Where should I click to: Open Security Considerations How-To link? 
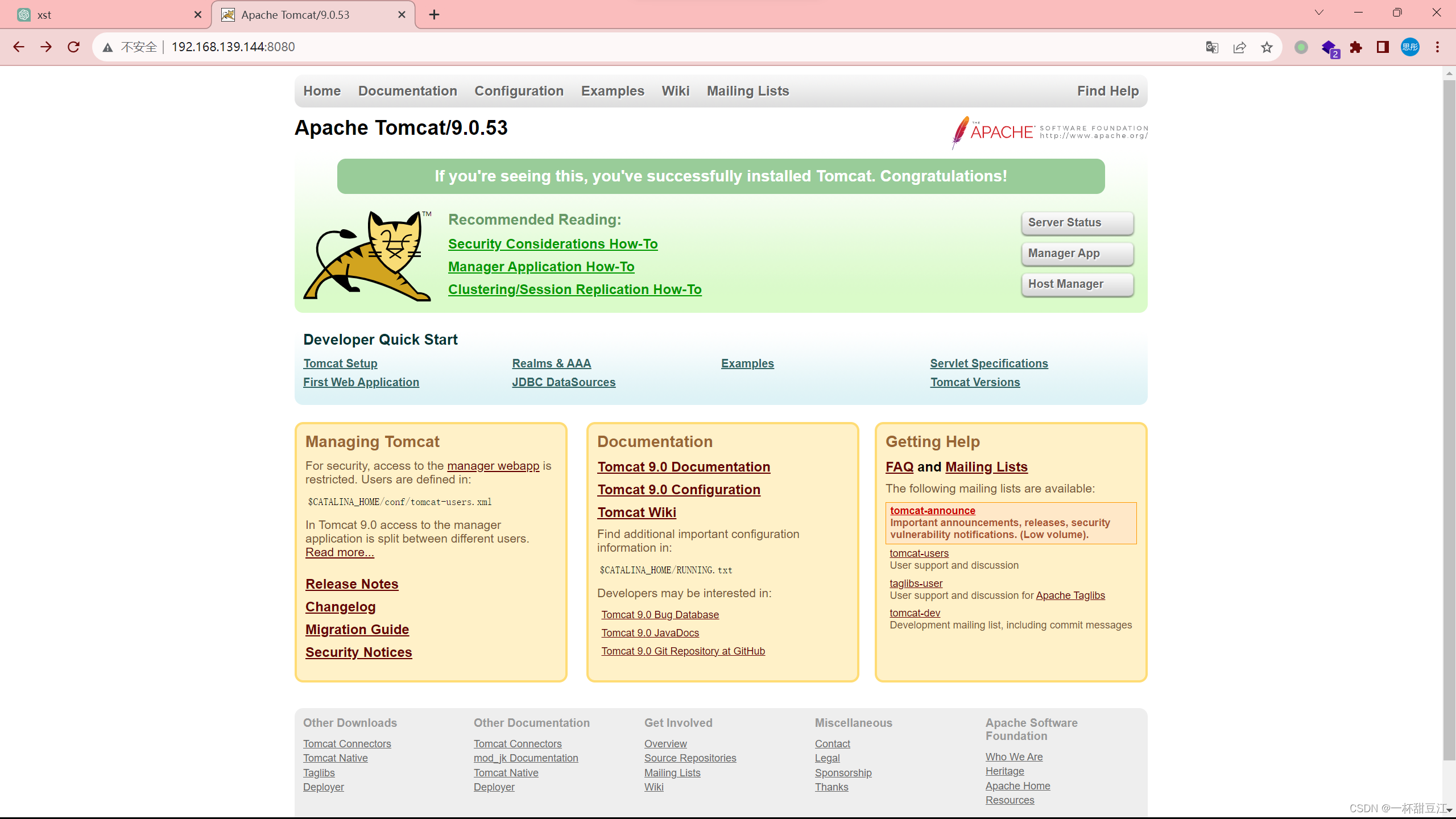(552, 244)
